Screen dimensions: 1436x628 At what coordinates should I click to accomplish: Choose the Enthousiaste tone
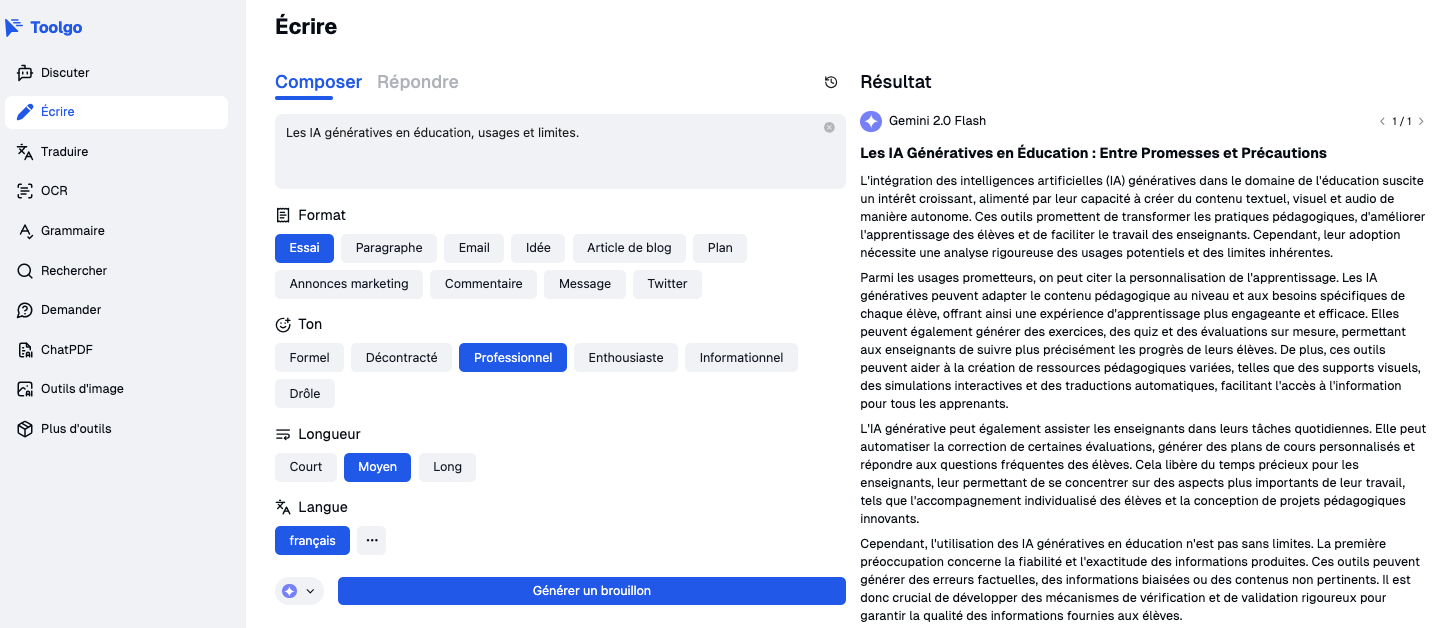[625, 358]
